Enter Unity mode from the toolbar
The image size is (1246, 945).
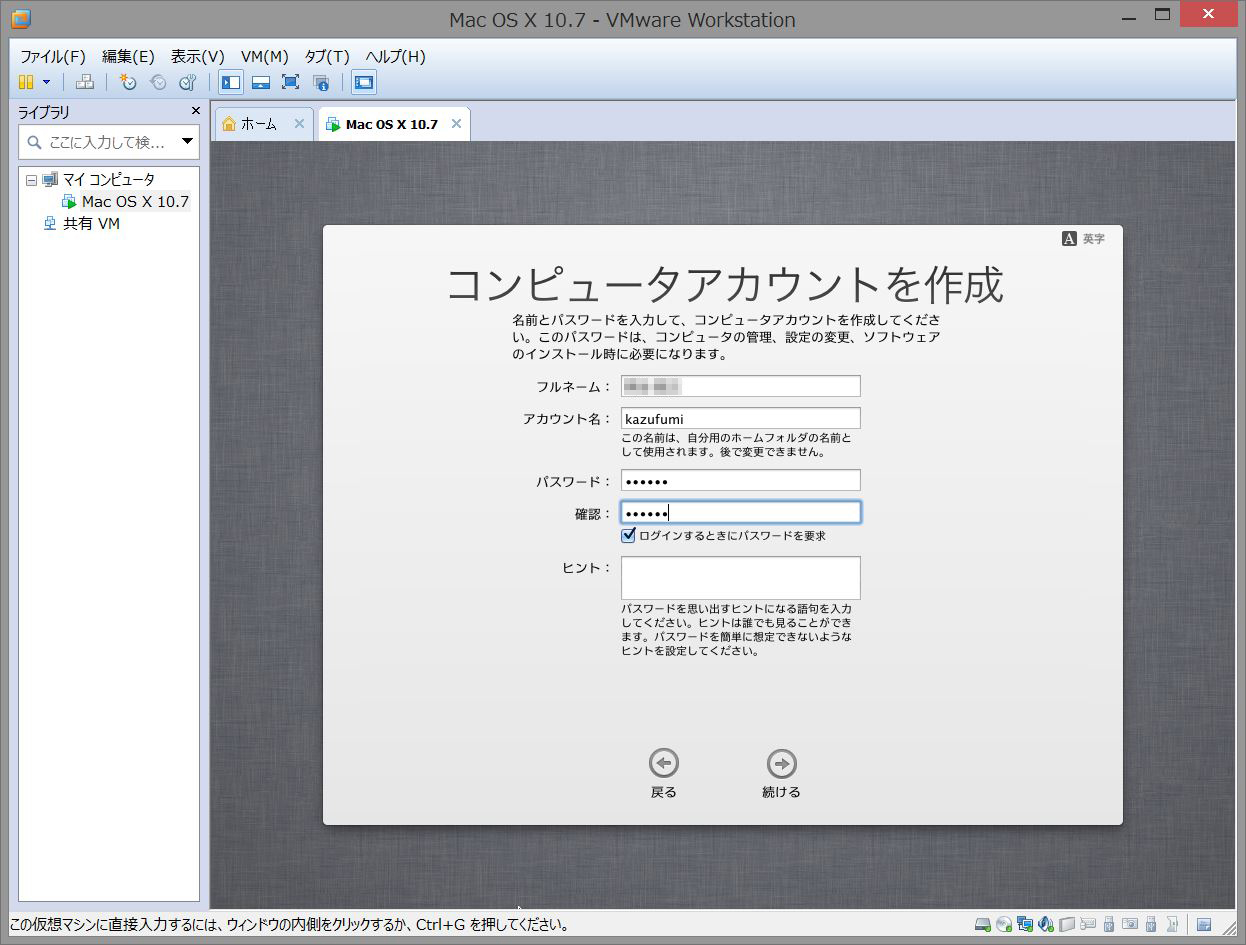321,82
